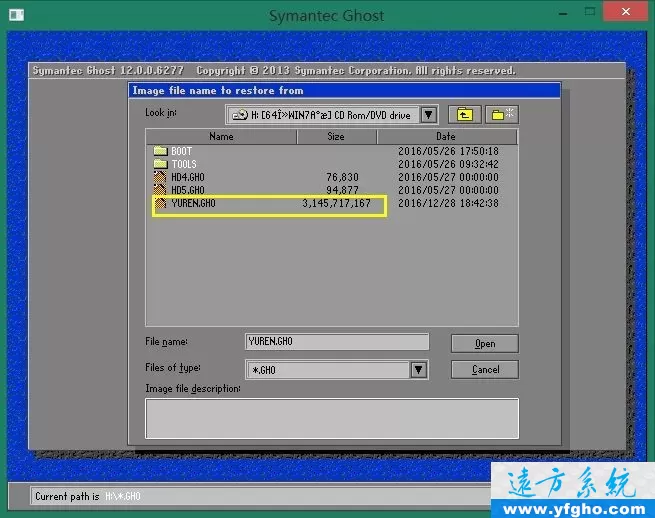Select the YUREN.GHO image file icon
This screenshot has width=655, height=518.
pos(160,203)
